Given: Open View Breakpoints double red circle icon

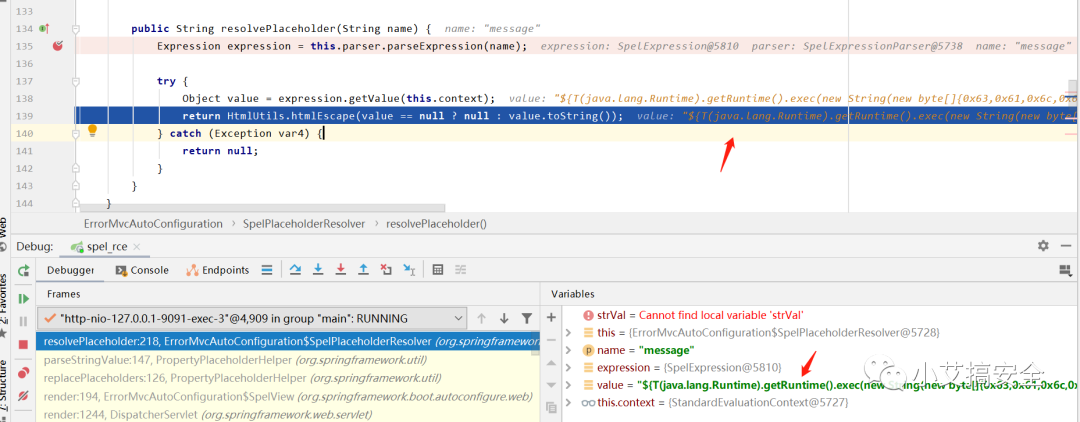Looking at the screenshot, I should coord(24,372).
